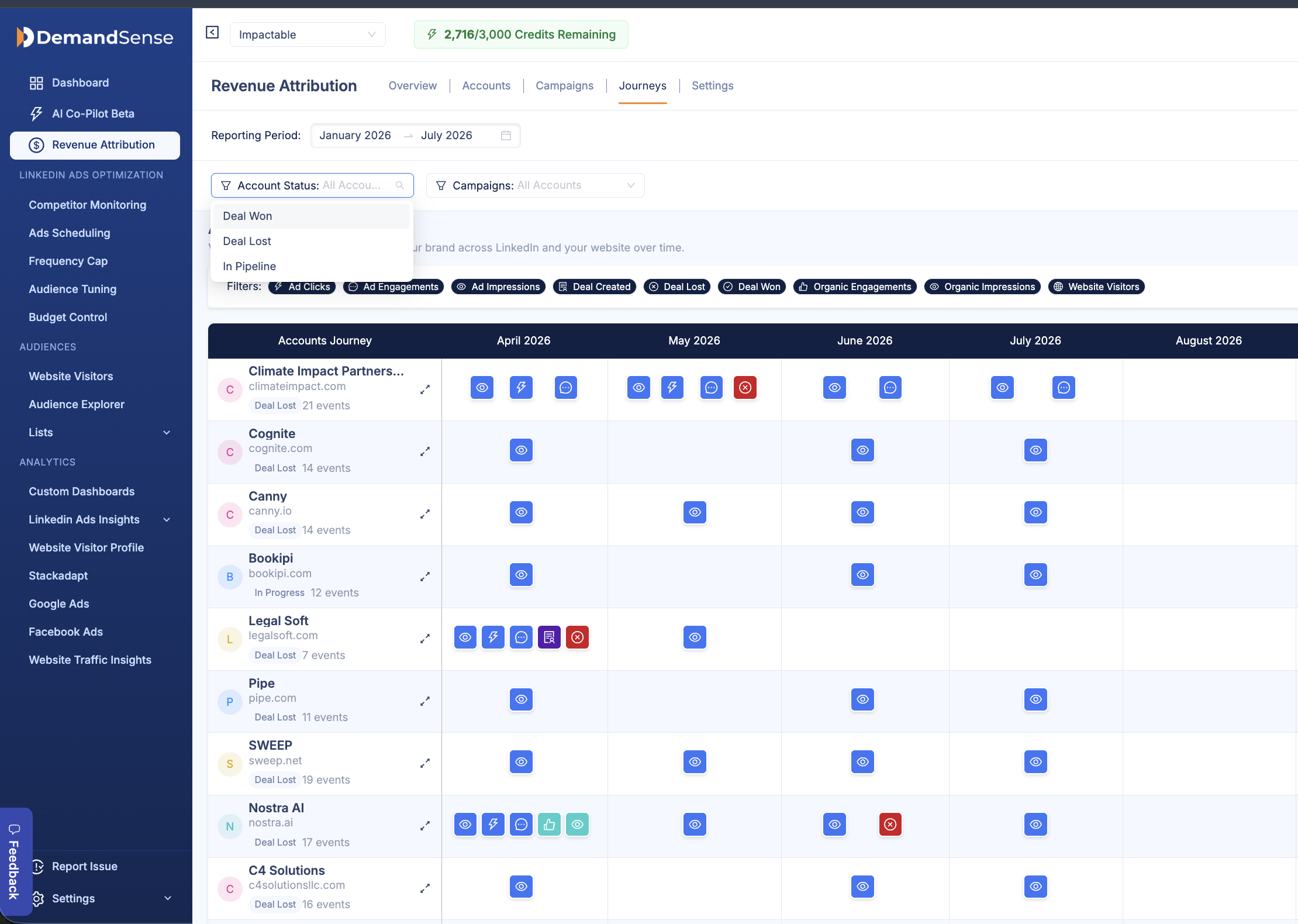
Task: Click Climate Impact Deal Lost event in May 2026
Action: 745,388
